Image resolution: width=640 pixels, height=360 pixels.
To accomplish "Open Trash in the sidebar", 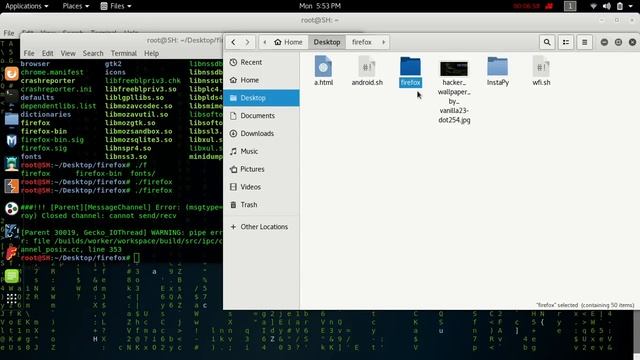I will point(261,204).
